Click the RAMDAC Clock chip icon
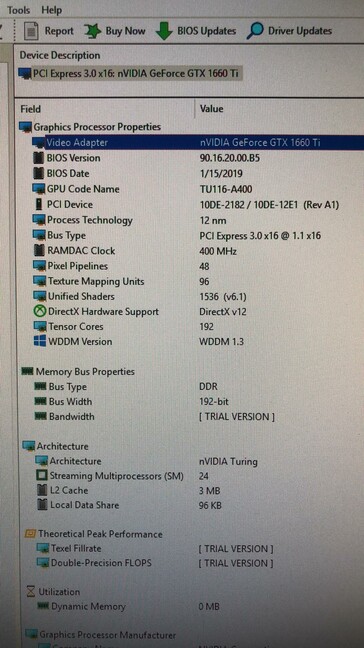 click(x=39, y=250)
